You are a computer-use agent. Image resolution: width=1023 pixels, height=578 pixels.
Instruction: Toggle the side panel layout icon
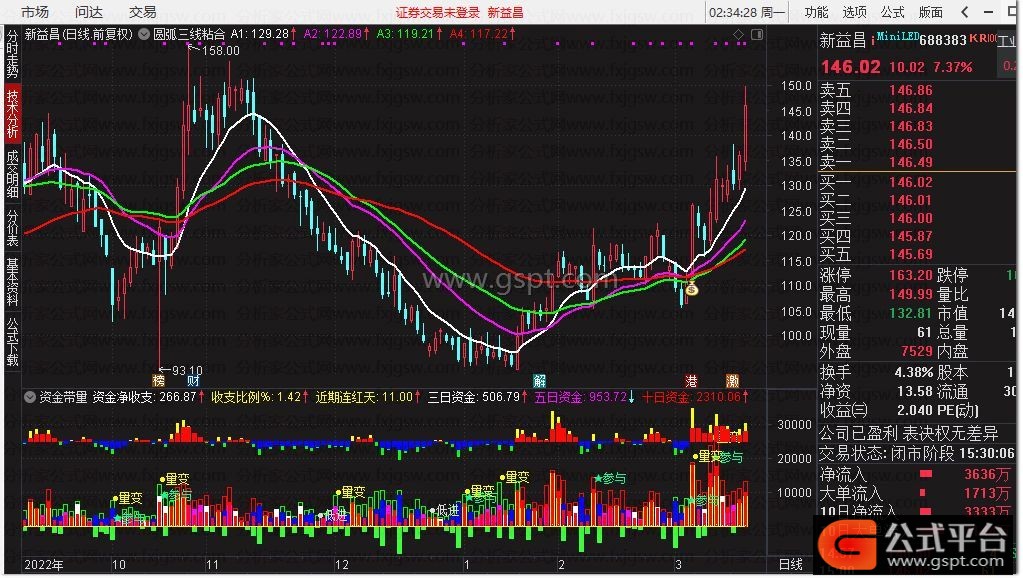tap(757, 34)
